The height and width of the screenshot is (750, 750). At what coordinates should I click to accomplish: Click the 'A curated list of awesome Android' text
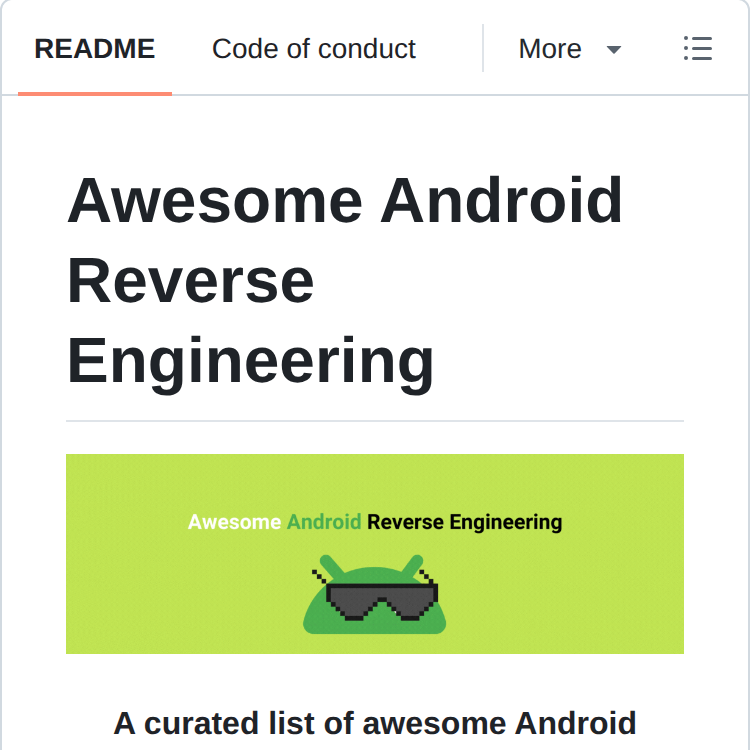click(375, 723)
